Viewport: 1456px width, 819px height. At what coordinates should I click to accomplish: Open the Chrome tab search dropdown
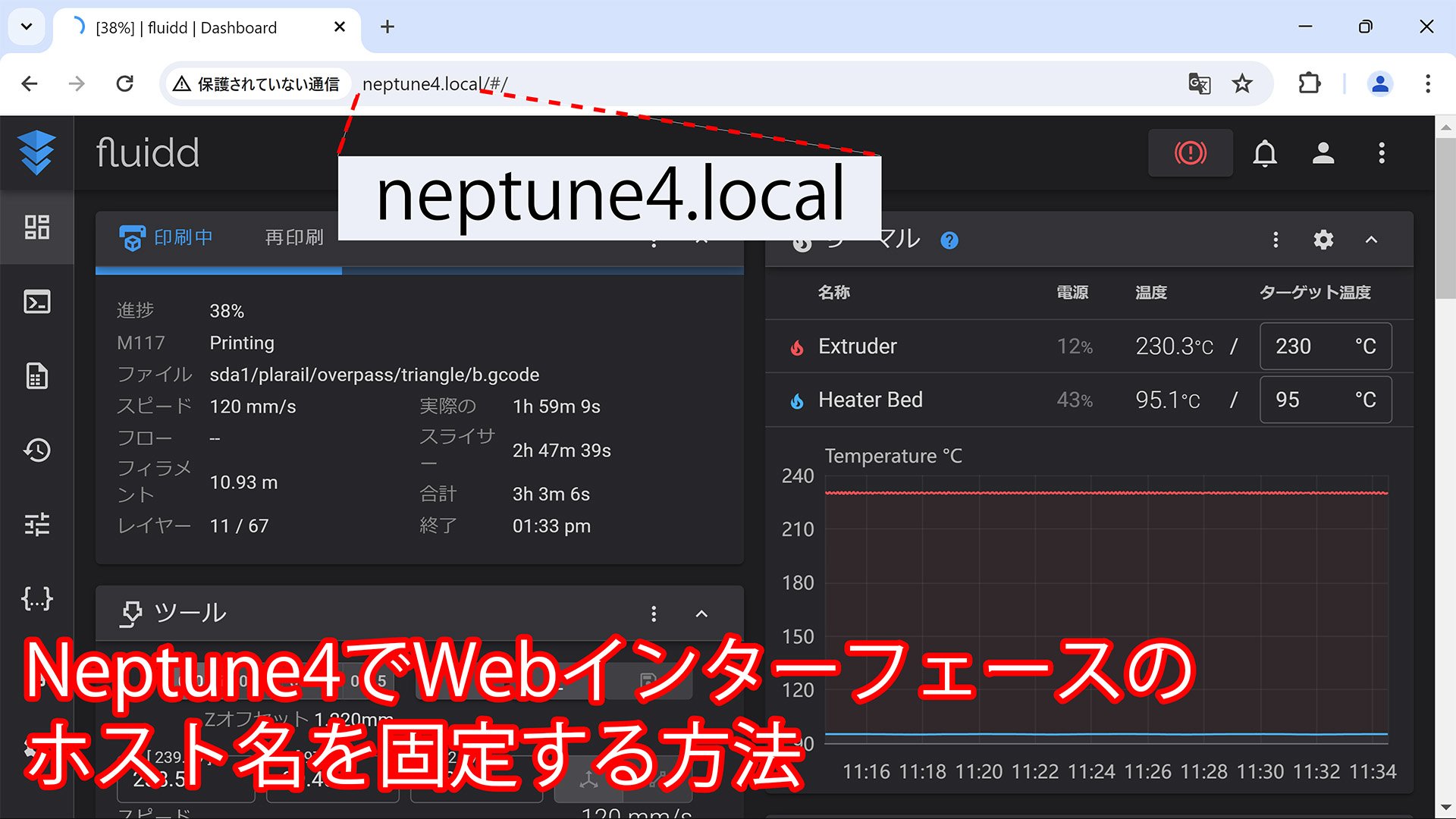click(x=27, y=27)
